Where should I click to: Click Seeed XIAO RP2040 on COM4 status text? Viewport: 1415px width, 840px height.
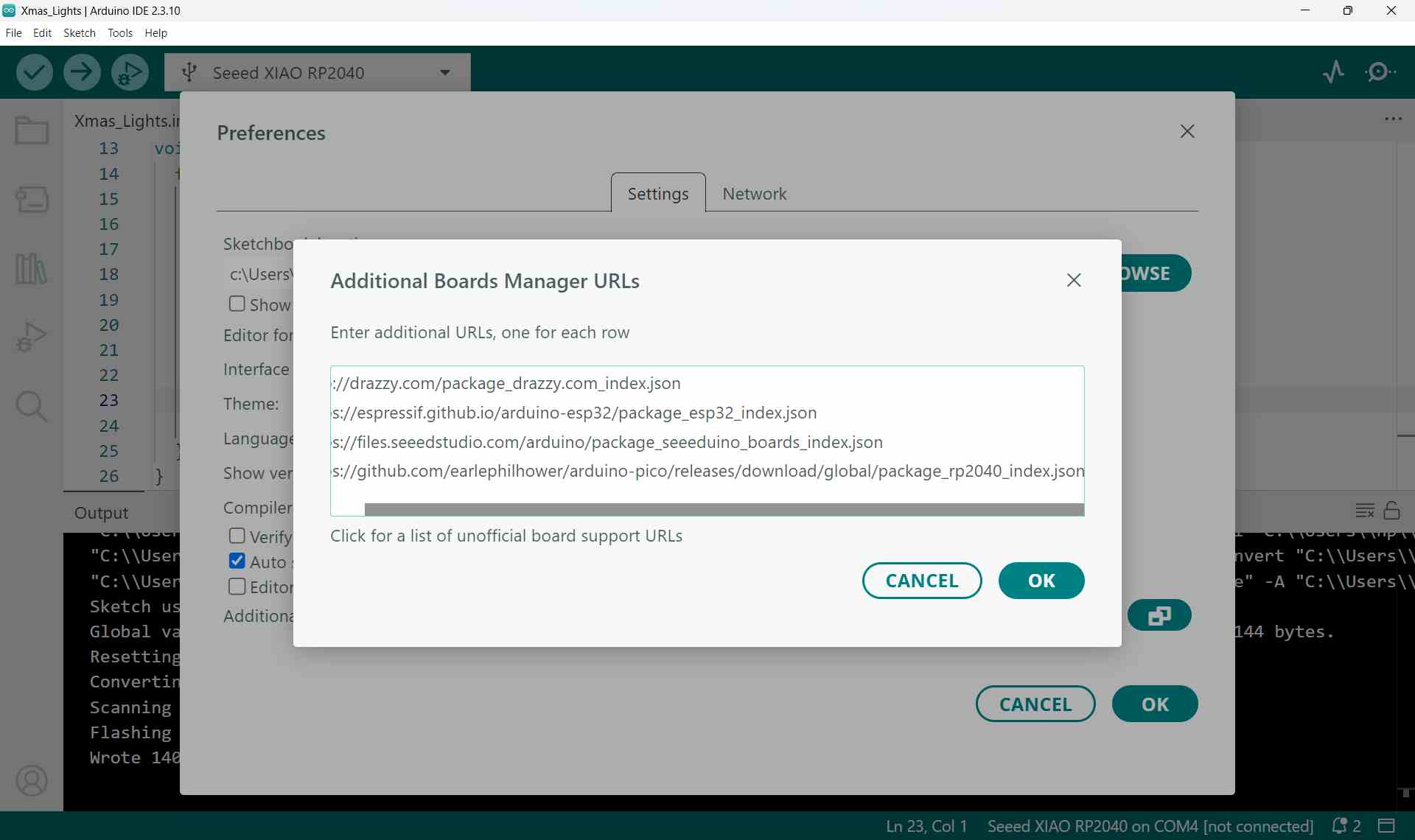(1150, 826)
